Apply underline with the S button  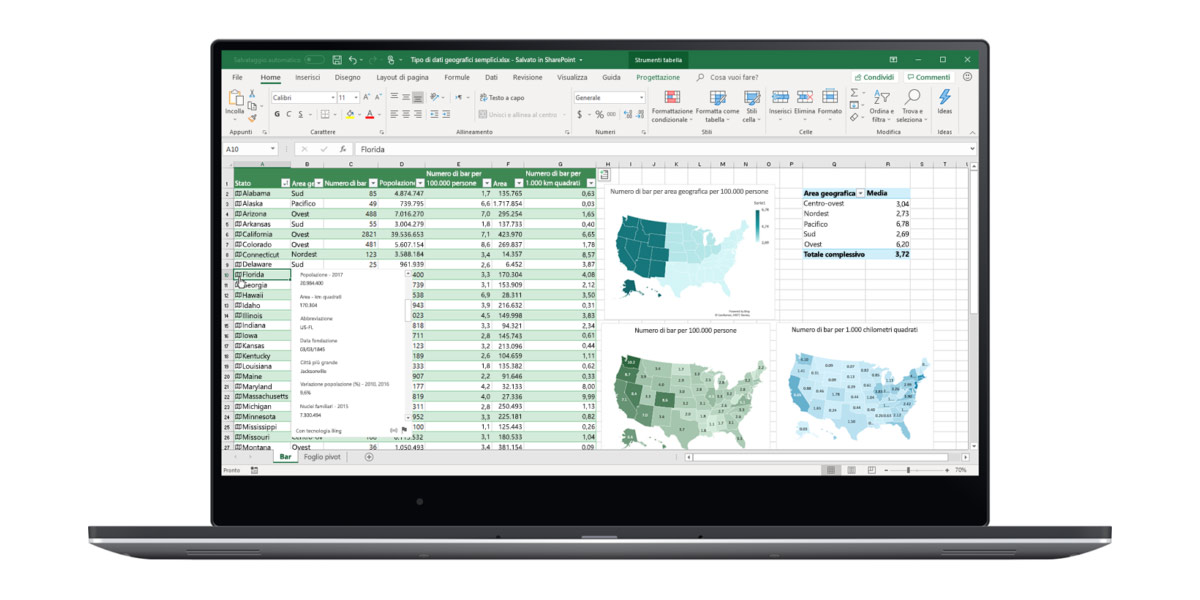pos(300,114)
